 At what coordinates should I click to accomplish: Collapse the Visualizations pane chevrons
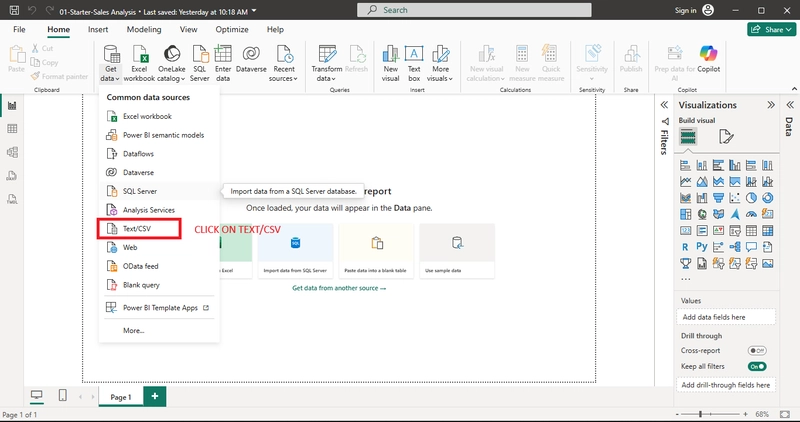(770, 105)
